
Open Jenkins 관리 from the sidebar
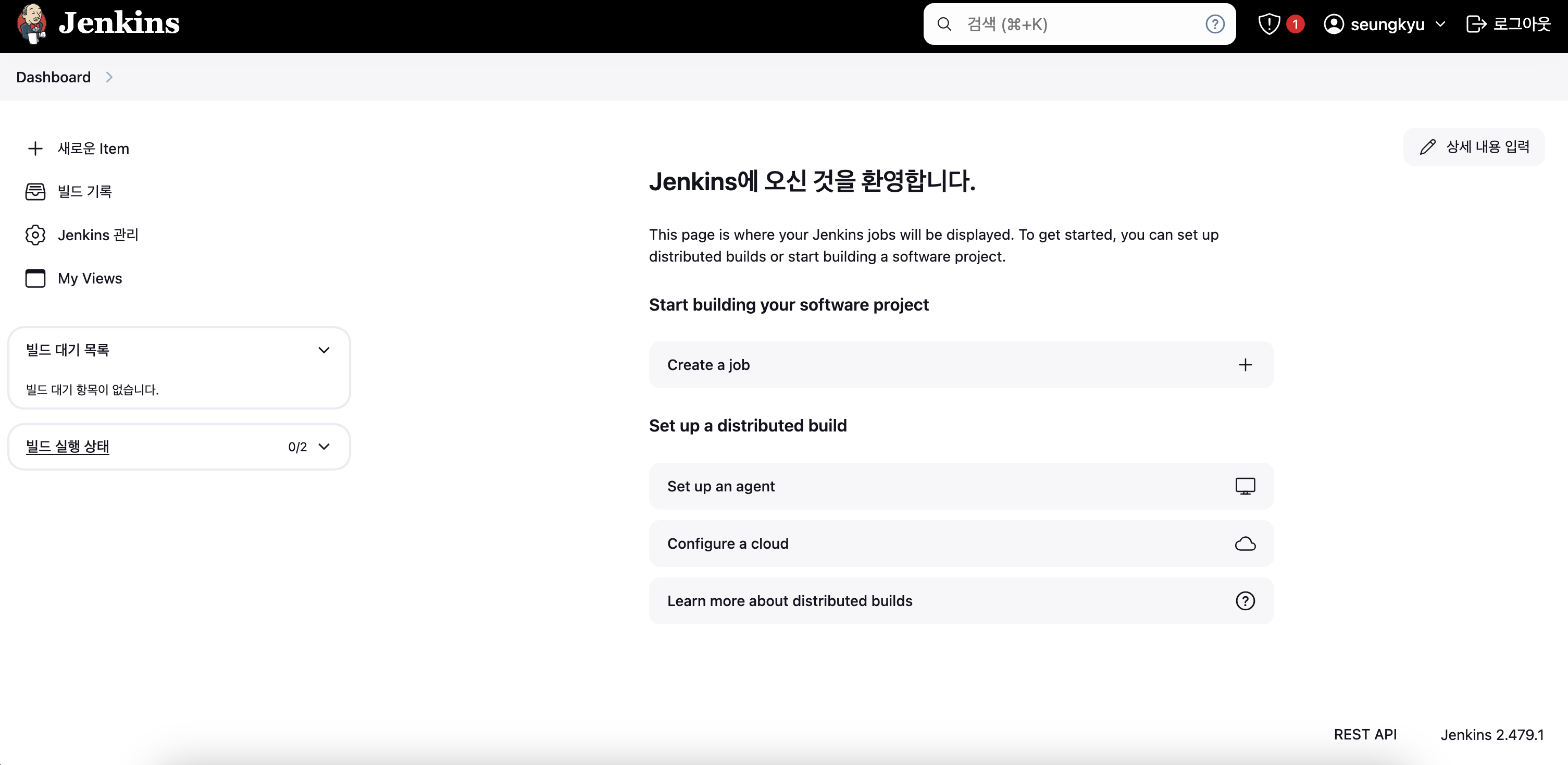(98, 235)
